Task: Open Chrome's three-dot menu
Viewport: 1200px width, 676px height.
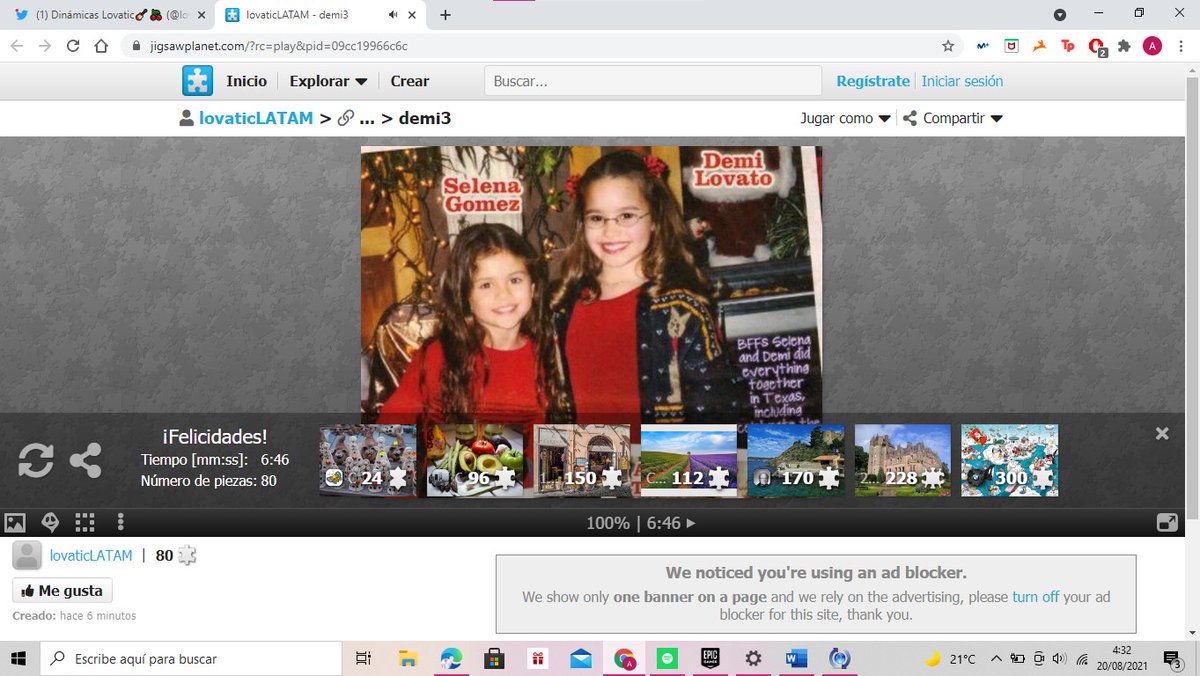Action: pyautogui.click(x=1181, y=46)
